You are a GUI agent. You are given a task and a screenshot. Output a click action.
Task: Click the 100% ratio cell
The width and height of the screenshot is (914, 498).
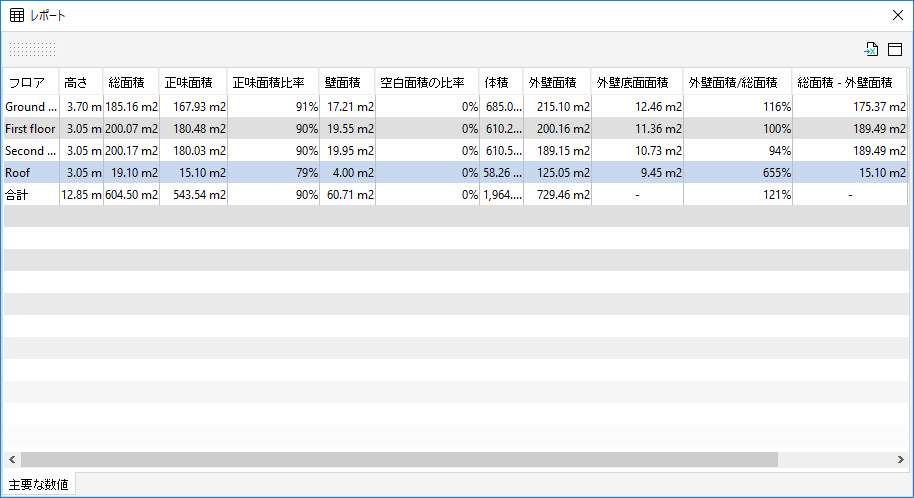tap(738, 129)
